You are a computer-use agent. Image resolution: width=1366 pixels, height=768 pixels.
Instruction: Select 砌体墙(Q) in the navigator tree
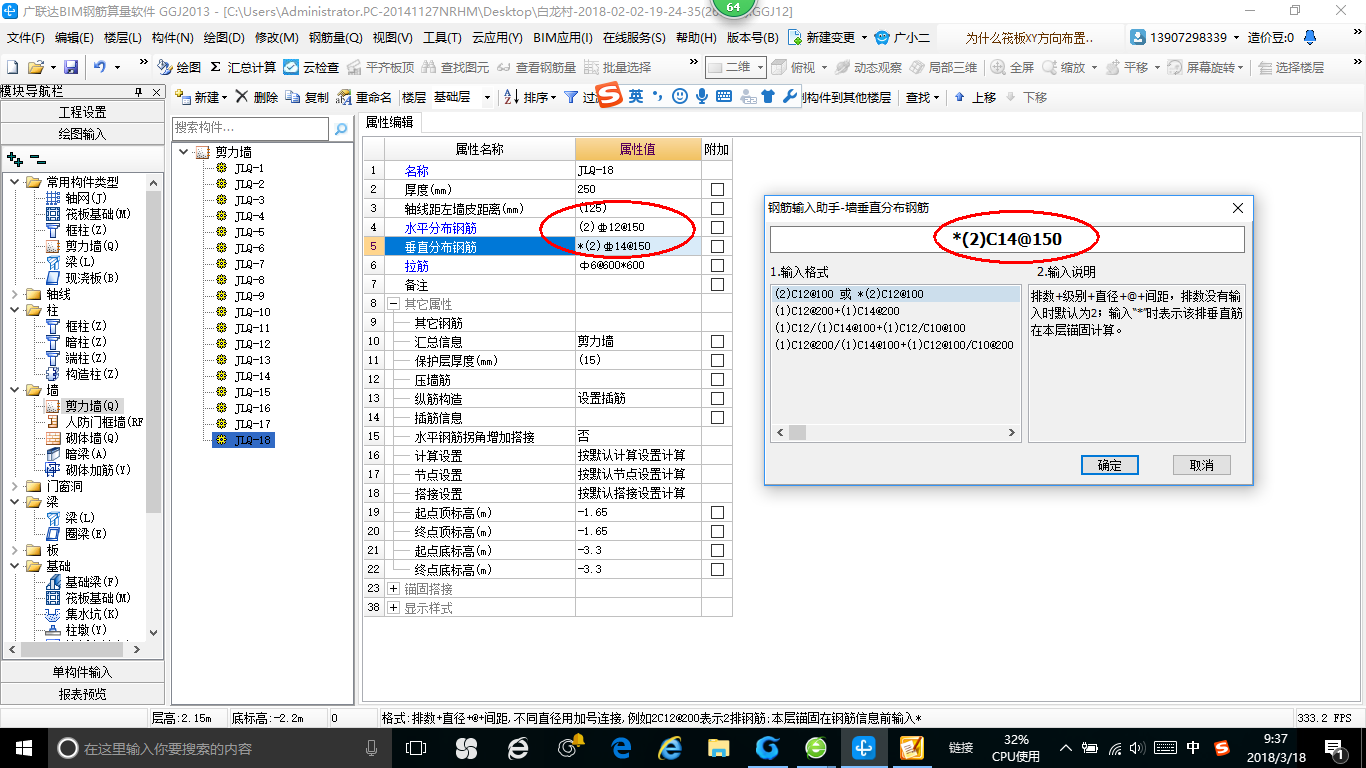(x=83, y=438)
